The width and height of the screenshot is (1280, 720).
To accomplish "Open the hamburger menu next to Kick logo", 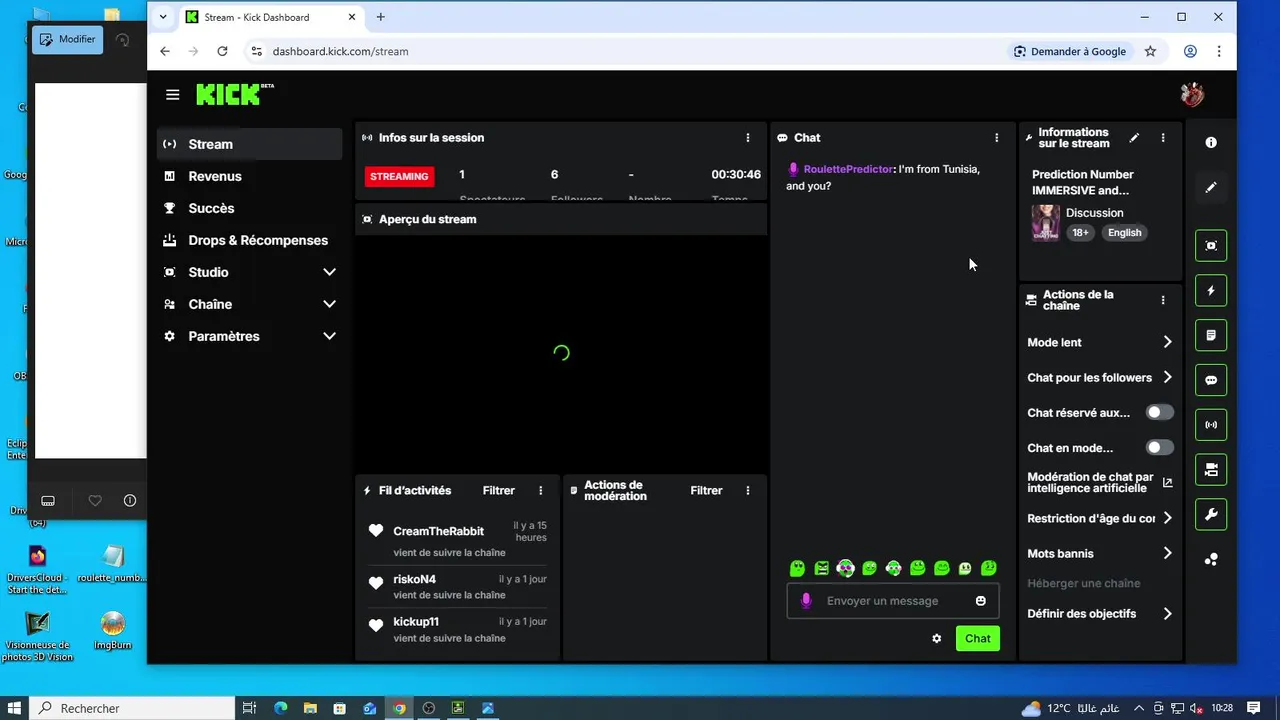I will click(x=173, y=95).
